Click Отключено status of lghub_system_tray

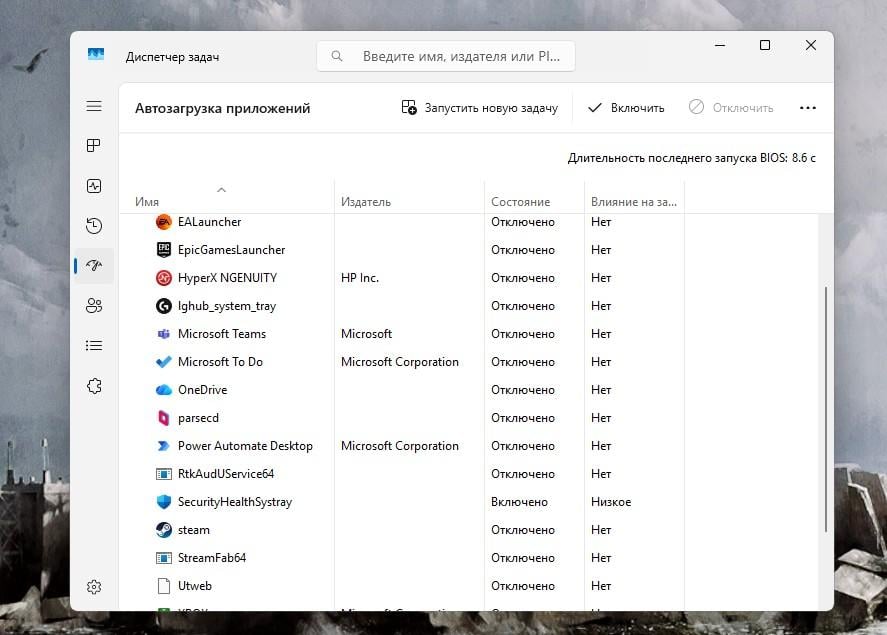[523, 306]
